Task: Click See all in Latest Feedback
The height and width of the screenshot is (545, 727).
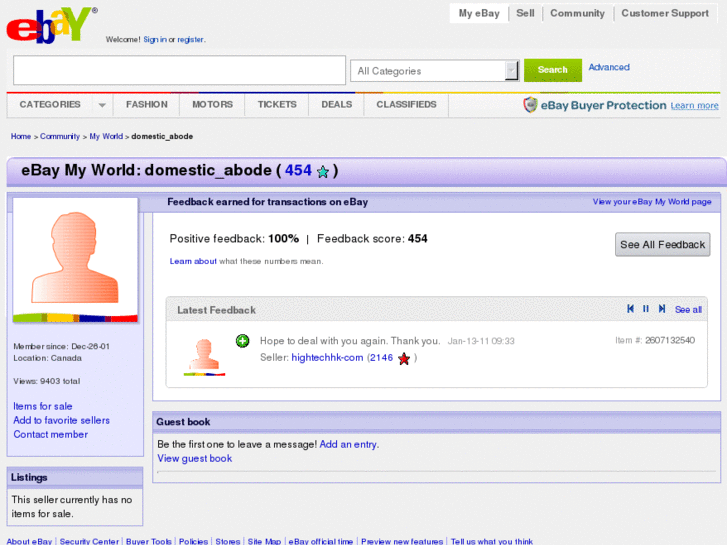Action: (x=688, y=309)
